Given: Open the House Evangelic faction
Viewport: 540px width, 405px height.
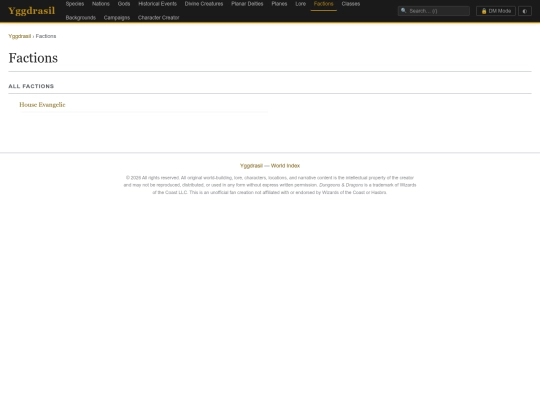Looking at the screenshot, I should [42, 105].
